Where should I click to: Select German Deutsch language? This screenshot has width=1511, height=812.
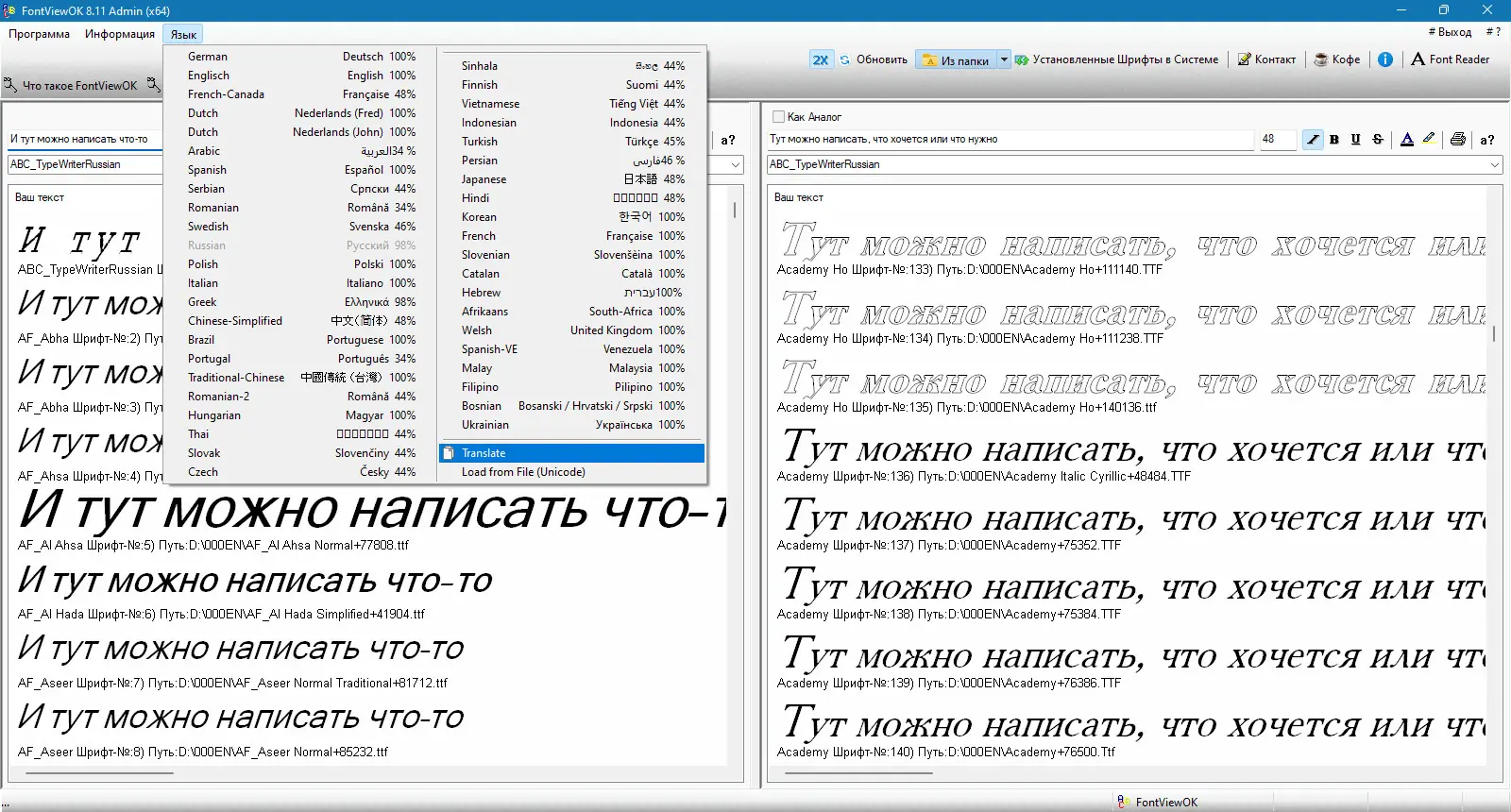click(301, 57)
